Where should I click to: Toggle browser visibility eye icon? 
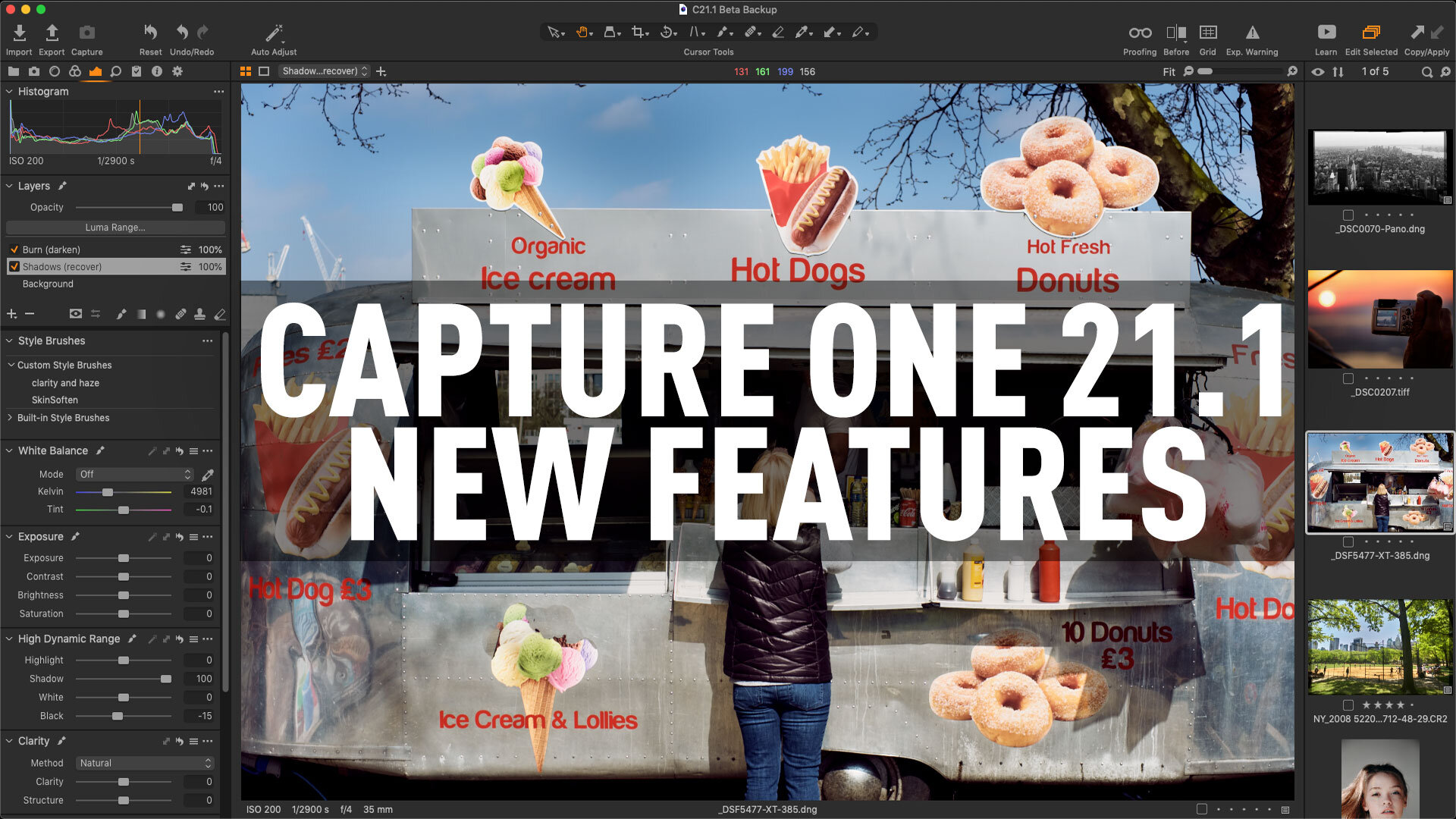tap(1318, 71)
